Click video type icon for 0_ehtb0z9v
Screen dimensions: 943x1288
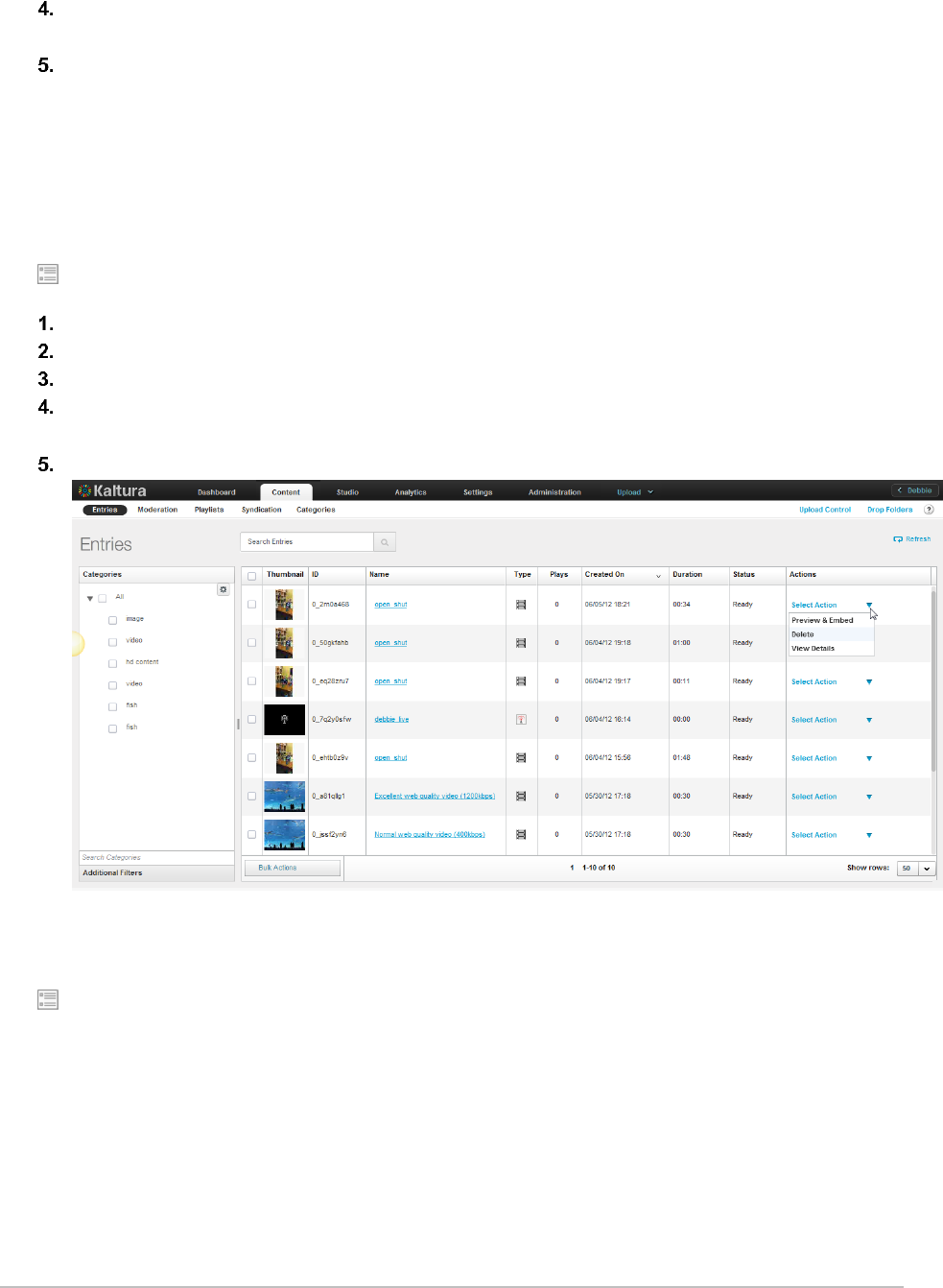point(521,758)
